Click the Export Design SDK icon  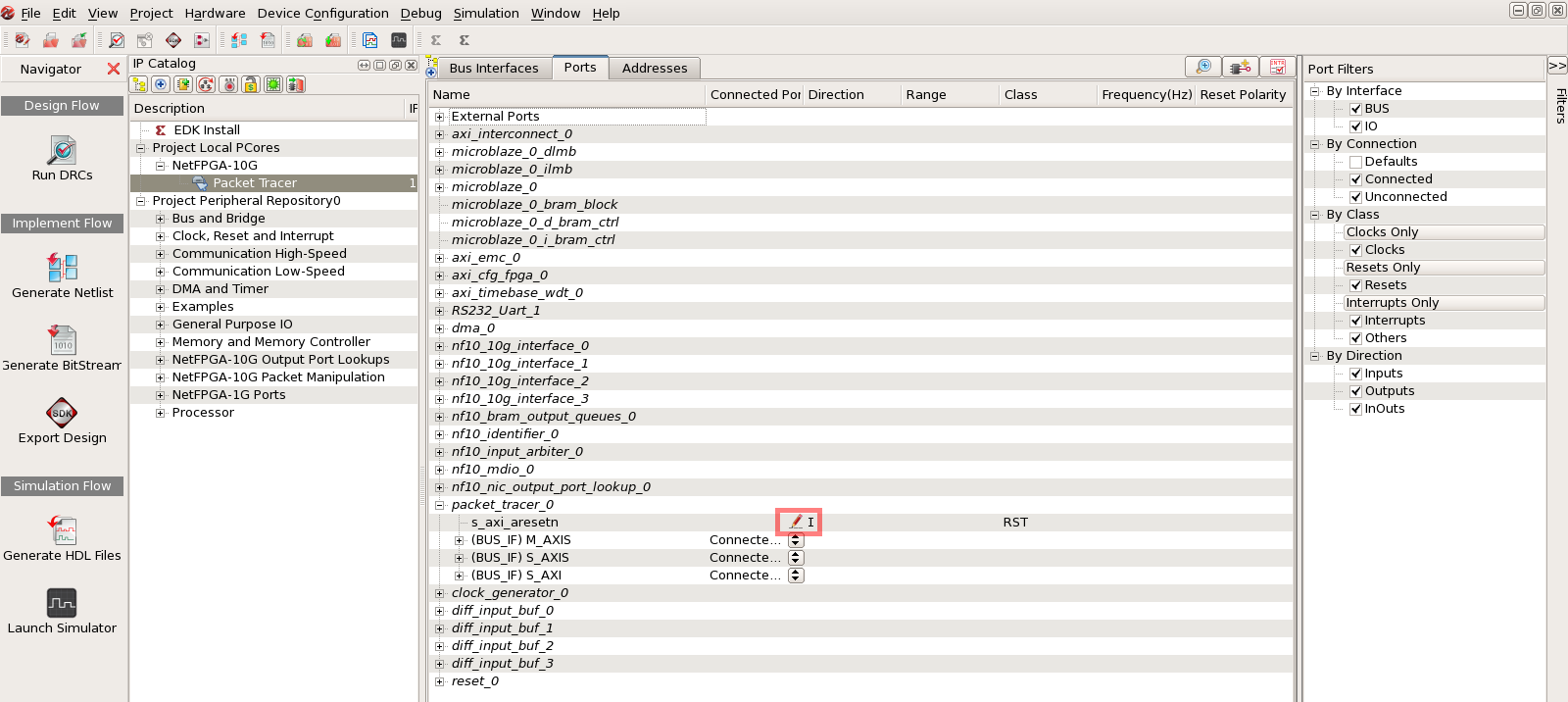tap(62, 413)
